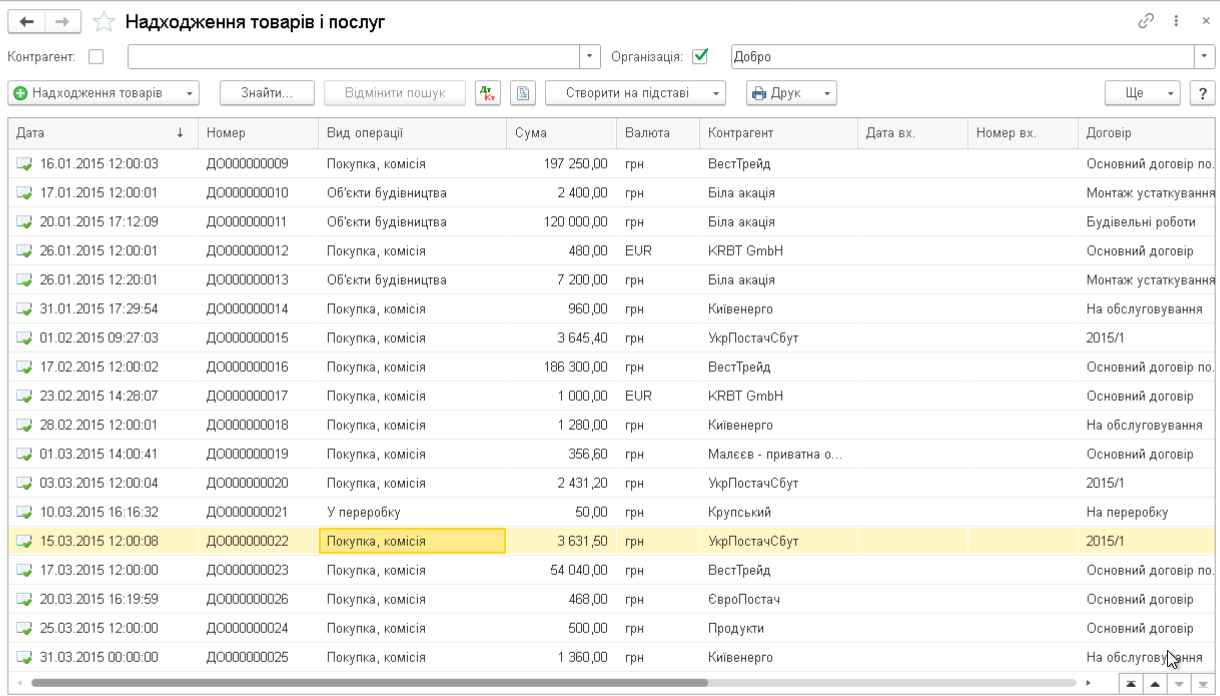Expand the Створити на підставі dropdown
The height and width of the screenshot is (696, 1220).
(635, 93)
